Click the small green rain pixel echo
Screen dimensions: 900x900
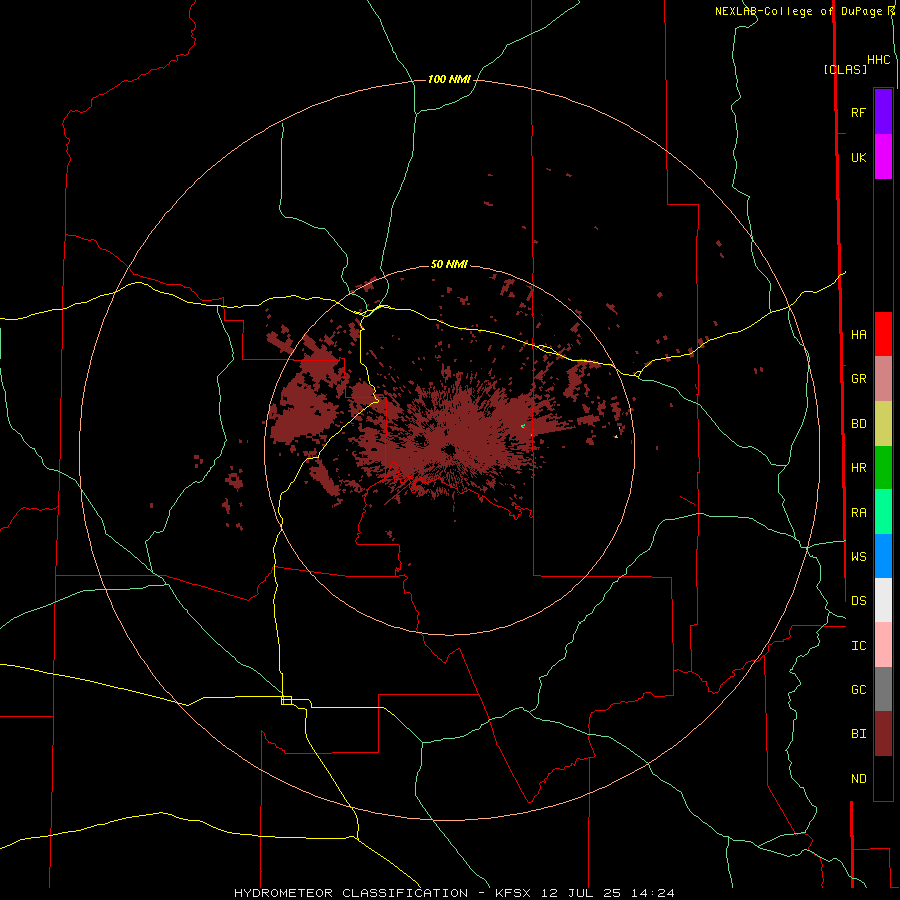click(523, 426)
